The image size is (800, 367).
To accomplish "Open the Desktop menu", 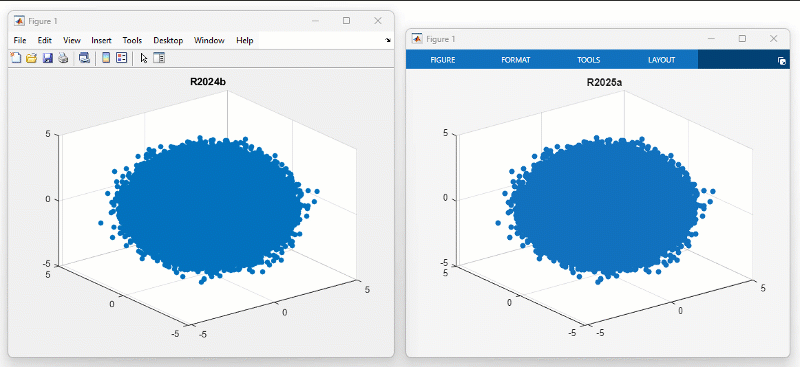I will (168, 40).
